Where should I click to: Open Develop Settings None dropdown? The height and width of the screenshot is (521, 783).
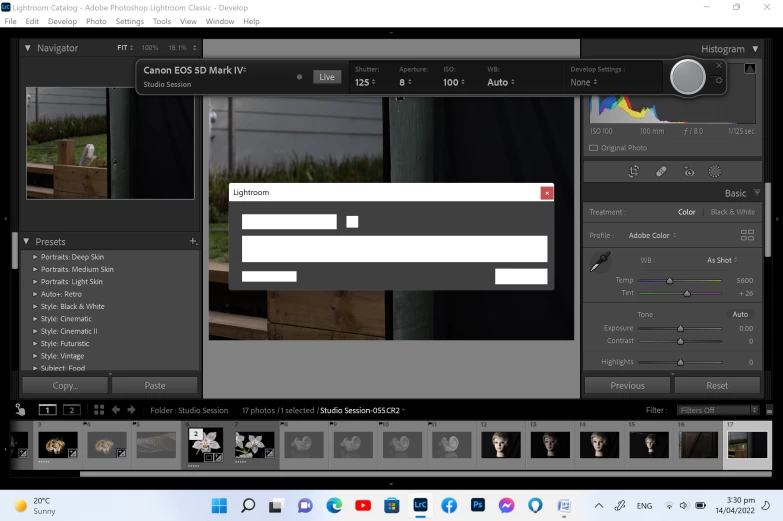(x=584, y=82)
